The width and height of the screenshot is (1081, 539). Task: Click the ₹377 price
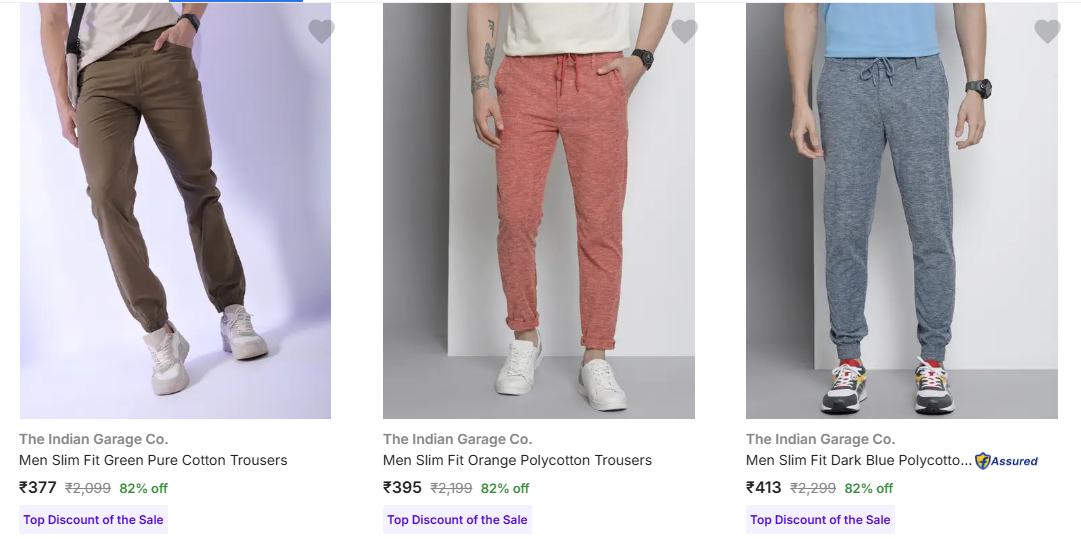click(38, 488)
